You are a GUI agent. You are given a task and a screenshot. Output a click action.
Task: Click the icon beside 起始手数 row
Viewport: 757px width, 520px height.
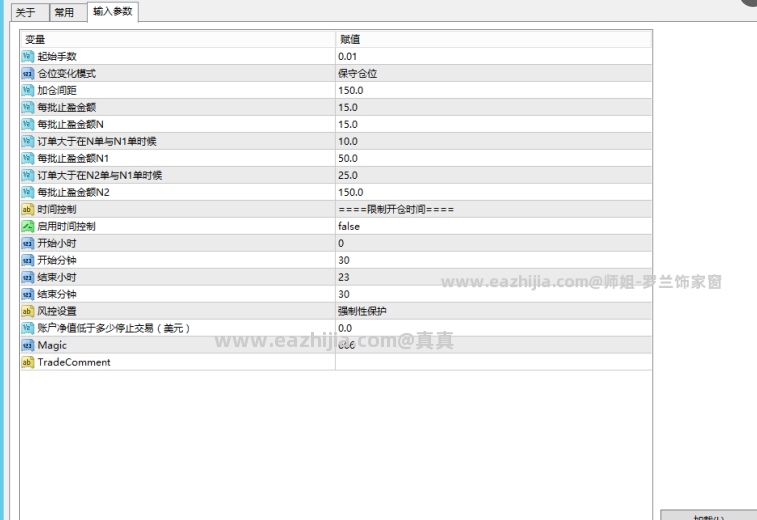pyautogui.click(x=28, y=56)
